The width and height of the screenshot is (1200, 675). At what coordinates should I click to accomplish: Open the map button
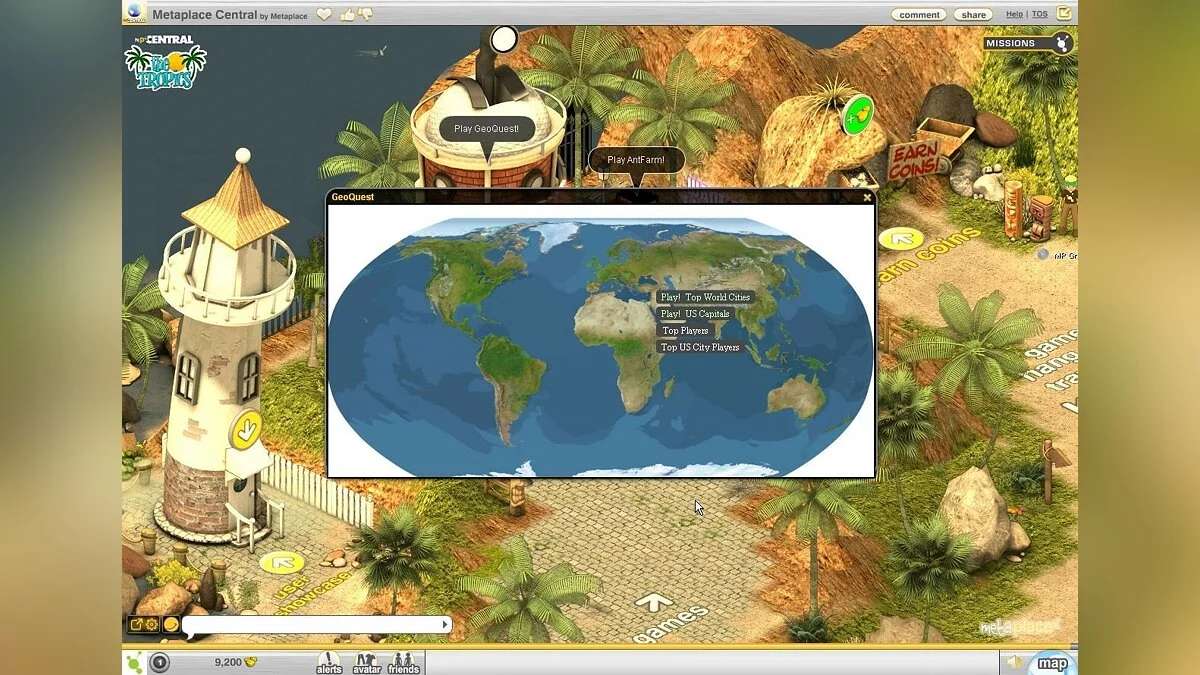pos(1052,663)
